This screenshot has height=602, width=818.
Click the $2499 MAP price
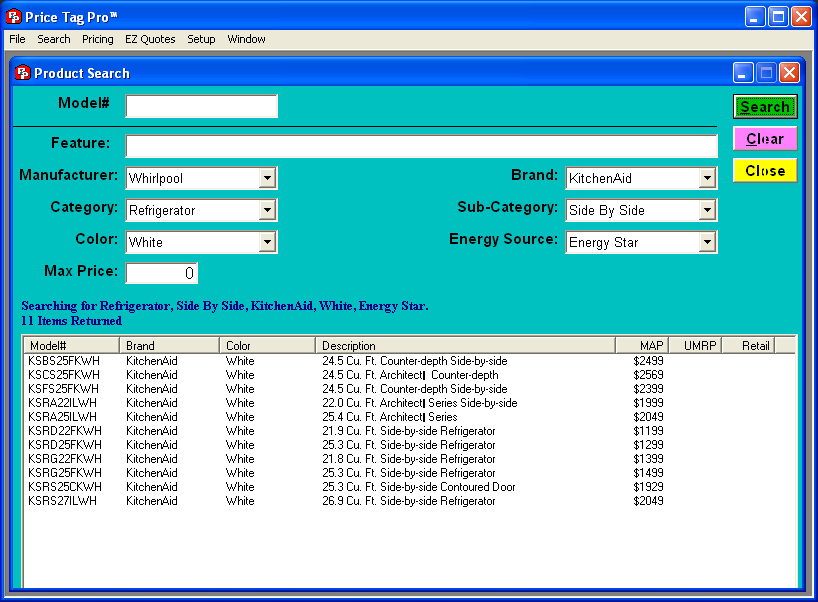pyautogui.click(x=648, y=360)
